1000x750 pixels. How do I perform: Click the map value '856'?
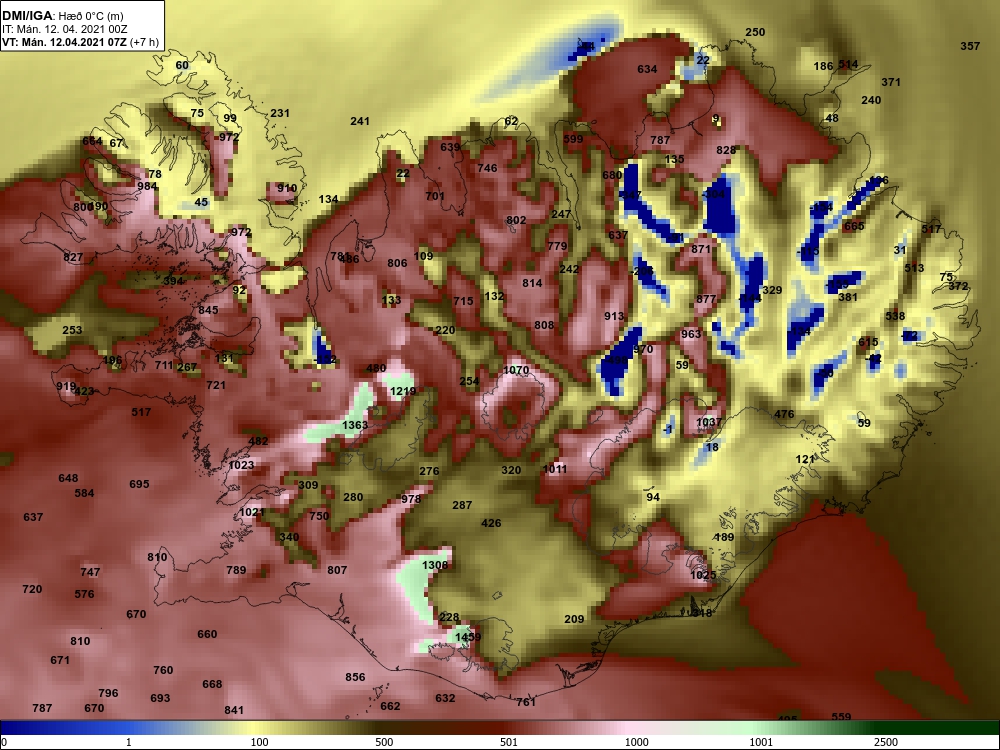pyautogui.click(x=355, y=677)
